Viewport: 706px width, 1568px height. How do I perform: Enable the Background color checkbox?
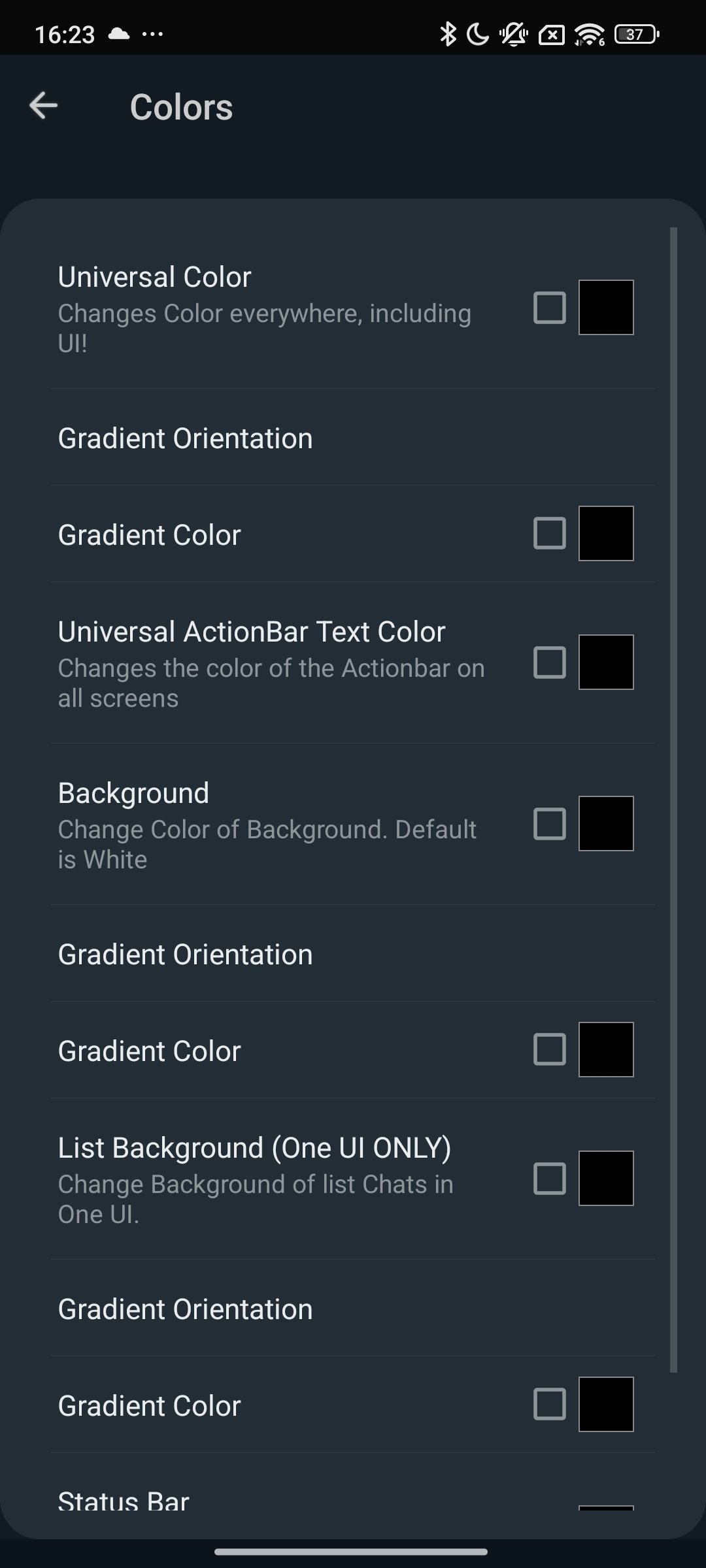(x=550, y=824)
